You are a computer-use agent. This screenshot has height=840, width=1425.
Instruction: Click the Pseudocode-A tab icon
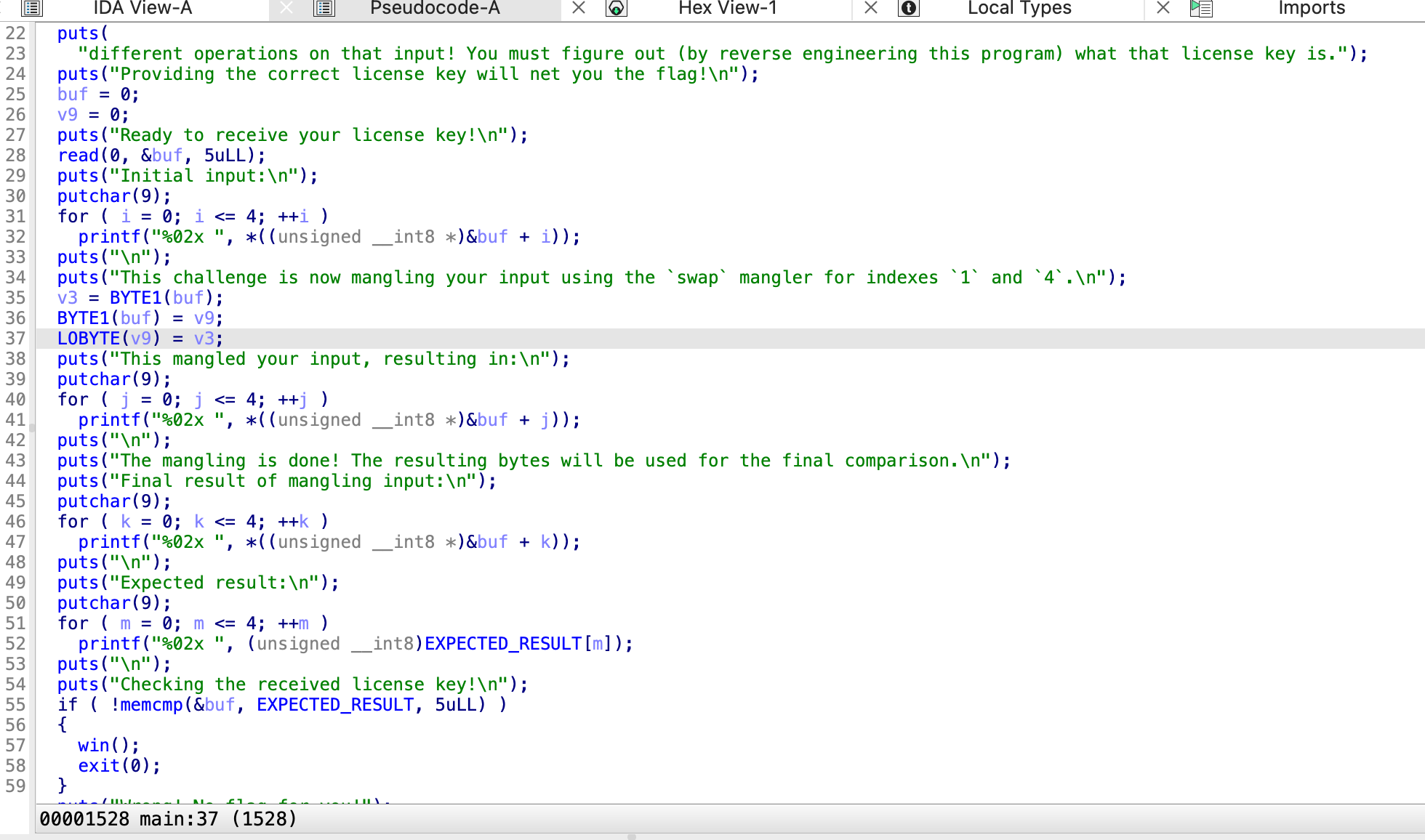point(324,8)
